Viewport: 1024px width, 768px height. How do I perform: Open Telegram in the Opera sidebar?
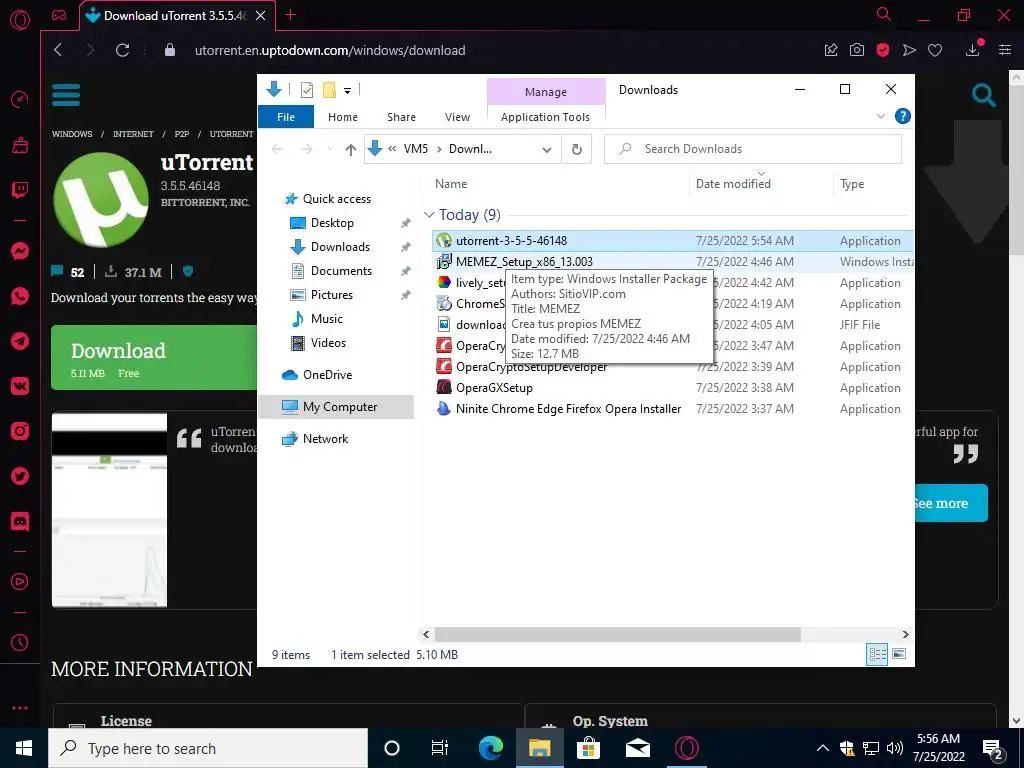(x=20, y=341)
